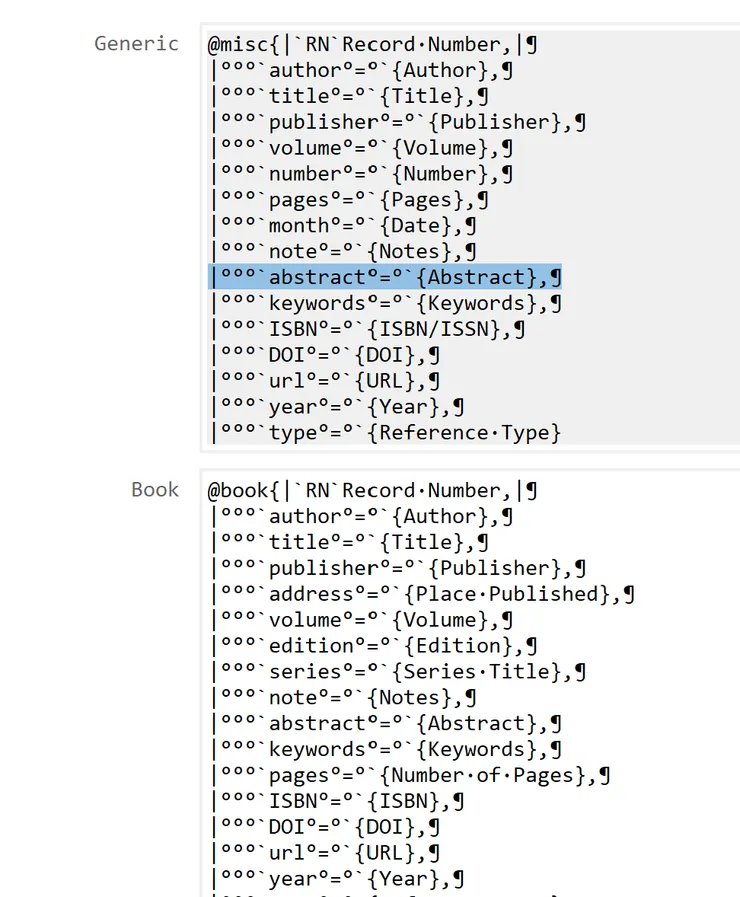Click the Generic DOI = {DOI} line
The image size is (740, 897).
pyautogui.click(x=325, y=355)
